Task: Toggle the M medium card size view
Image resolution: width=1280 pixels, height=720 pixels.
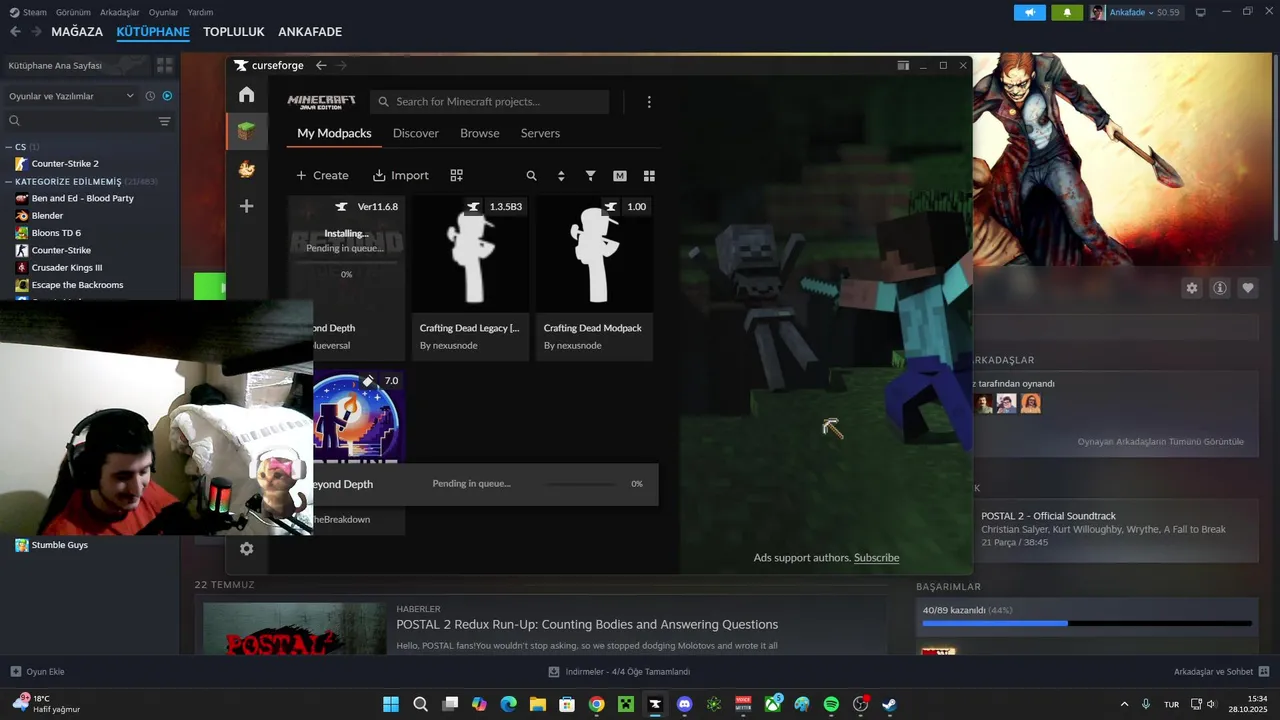Action: click(x=620, y=175)
